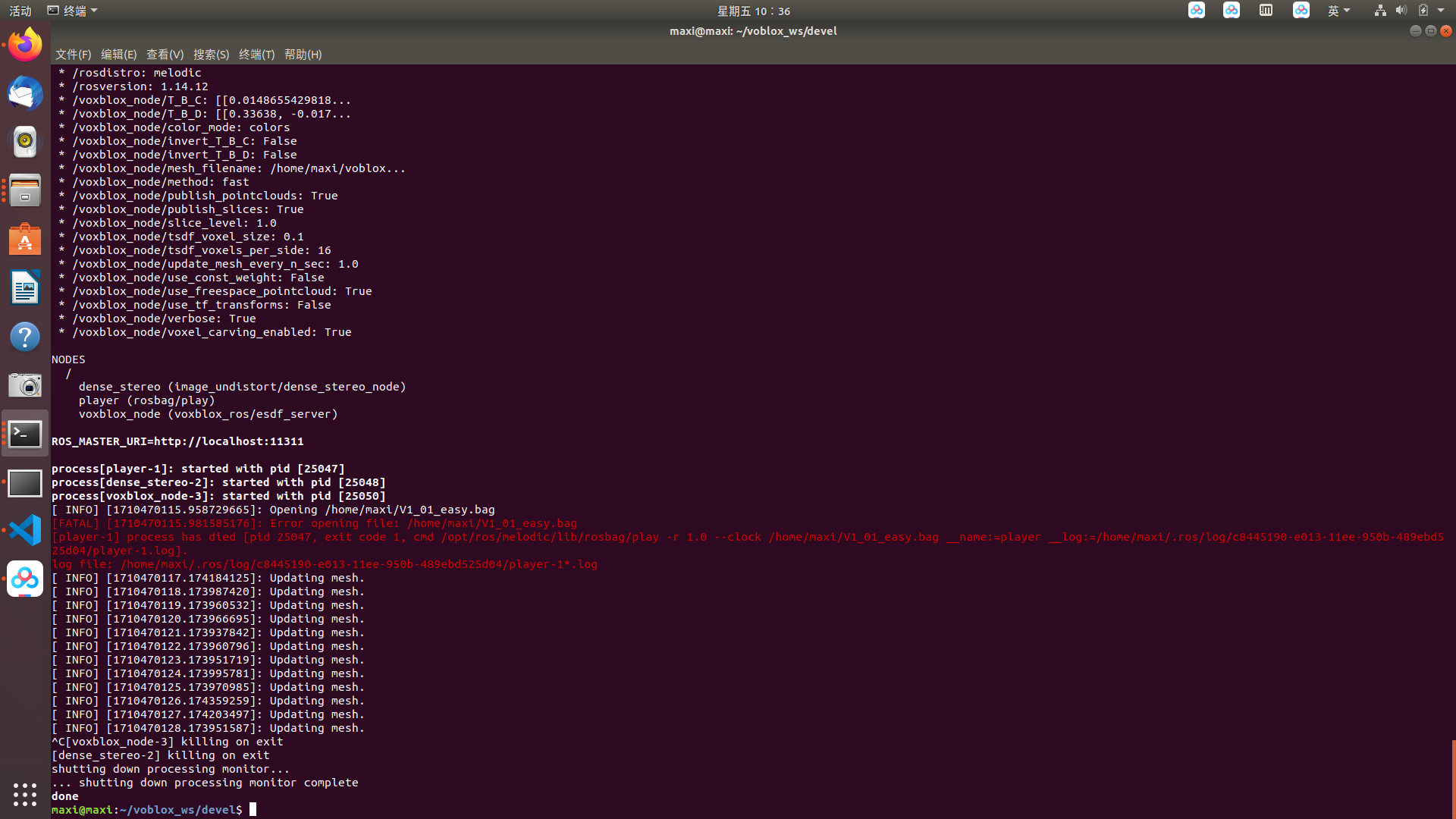Click the 活动 activities button
This screenshot has width=1456, height=819.
[x=20, y=11]
